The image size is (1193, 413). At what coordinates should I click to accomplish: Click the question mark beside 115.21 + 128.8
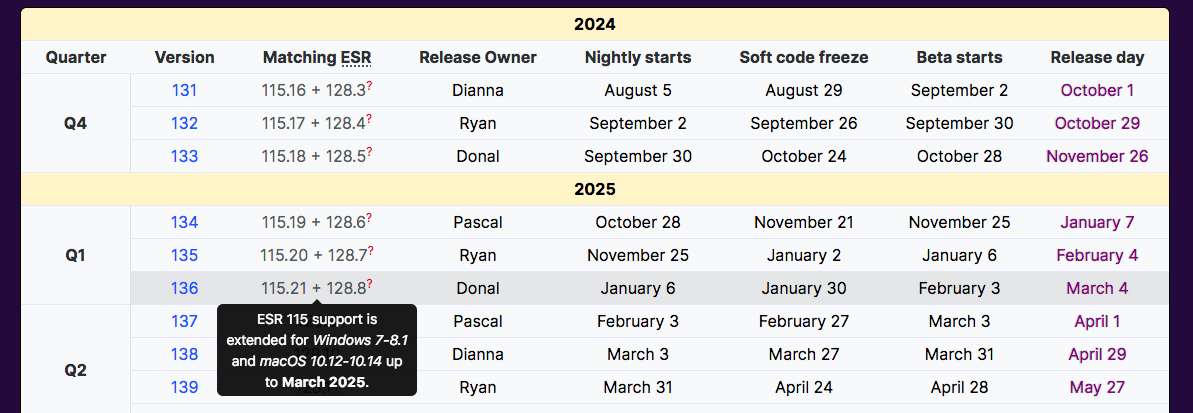(371, 284)
